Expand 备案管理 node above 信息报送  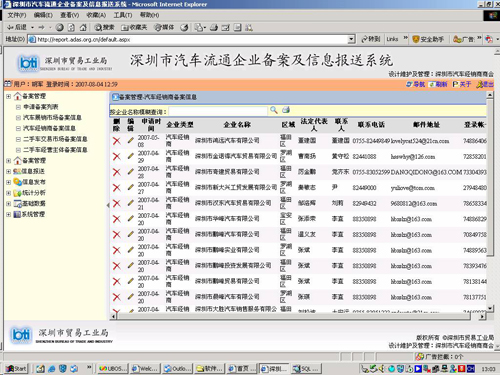pyautogui.click(x=8, y=161)
